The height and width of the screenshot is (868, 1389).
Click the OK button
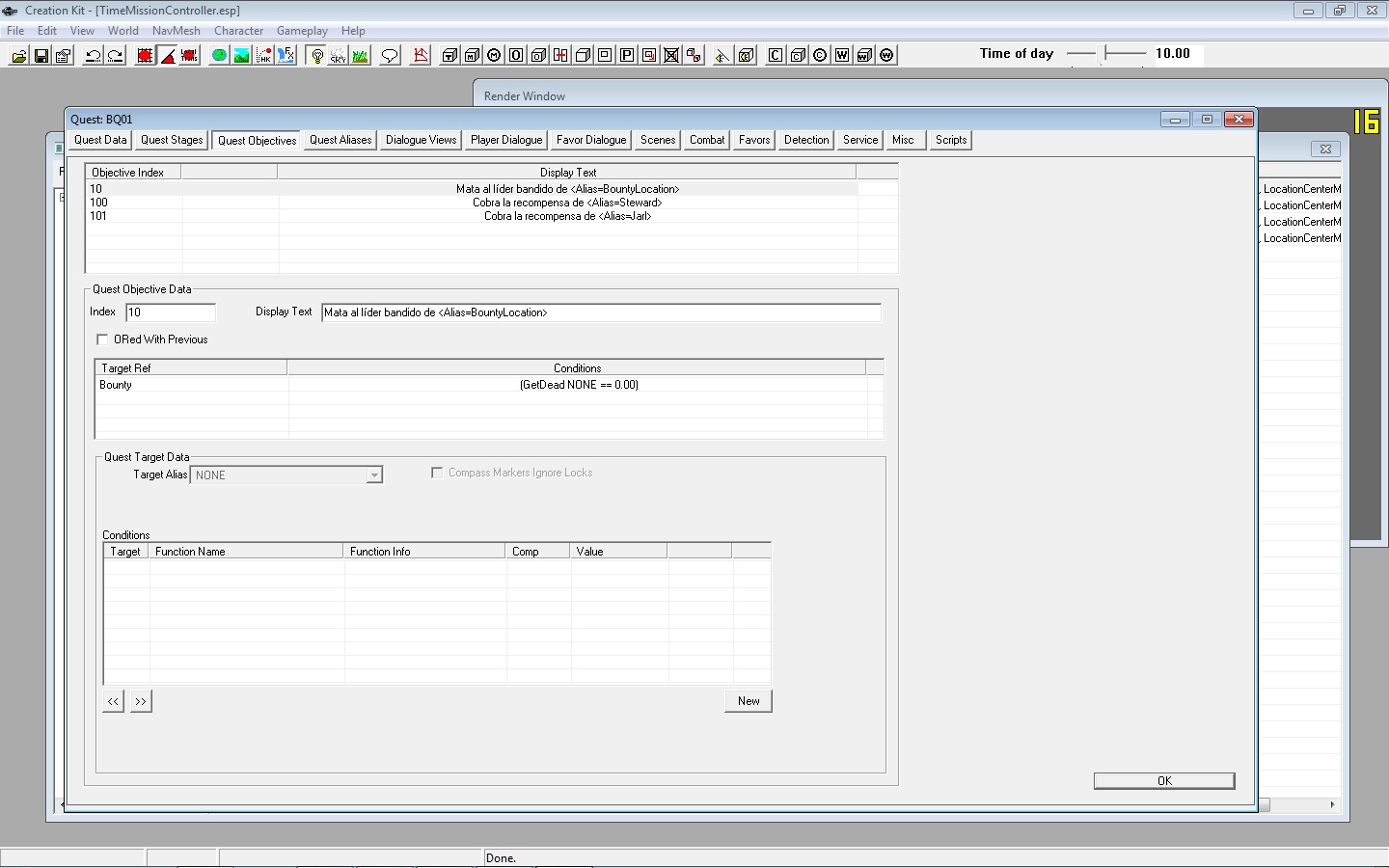pyautogui.click(x=1164, y=781)
